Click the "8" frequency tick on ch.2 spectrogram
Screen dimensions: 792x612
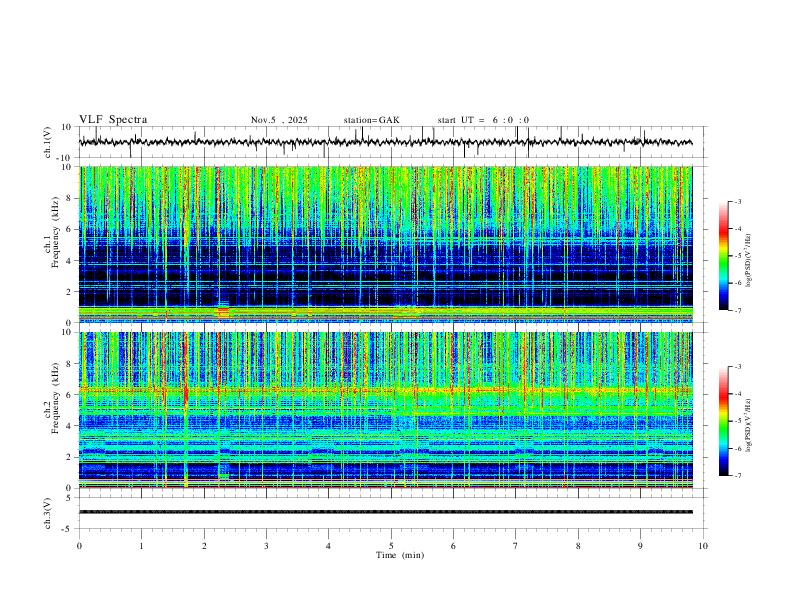pyautogui.click(x=70, y=364)
